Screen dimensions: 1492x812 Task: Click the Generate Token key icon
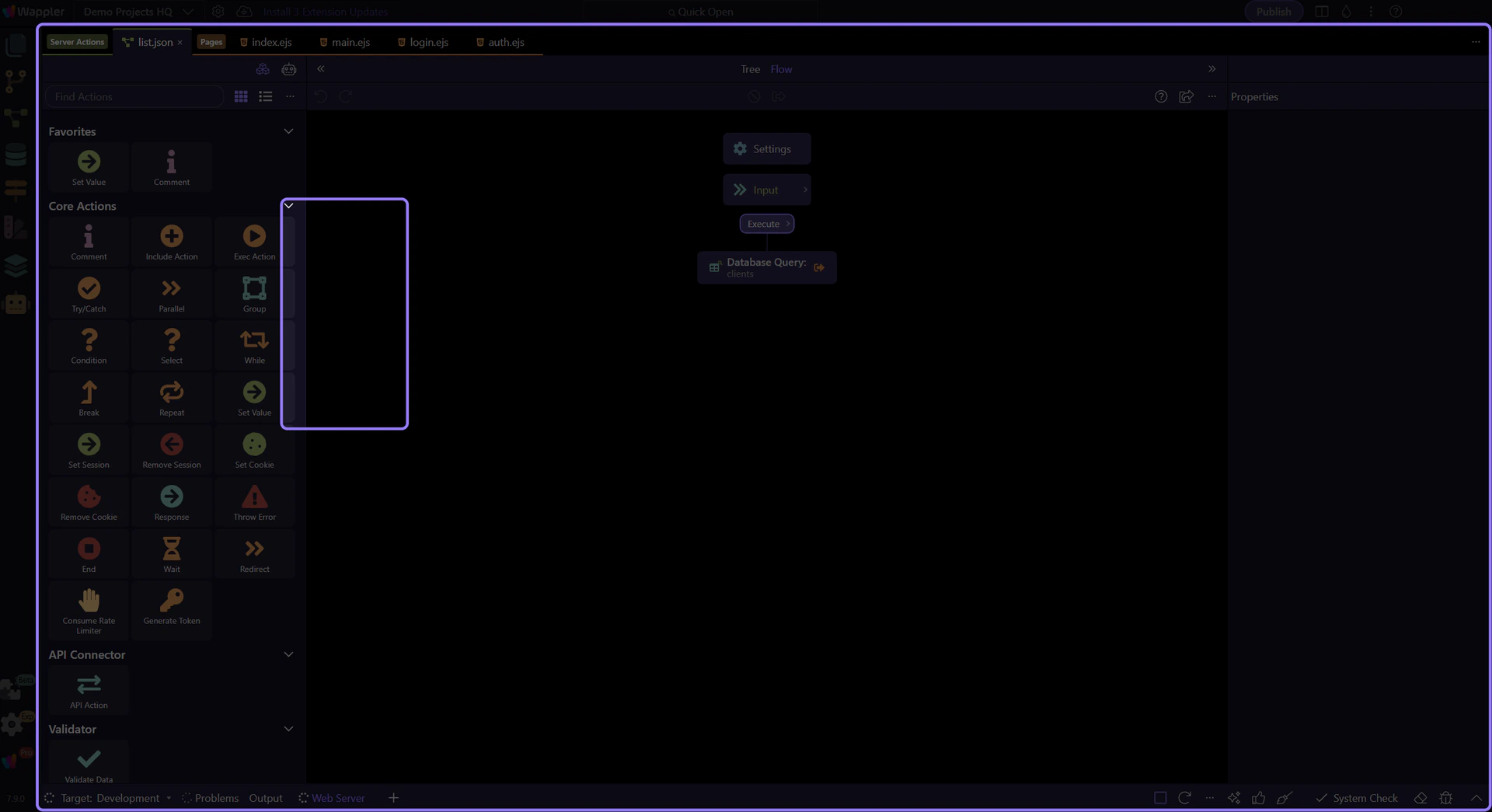(172, 601)
